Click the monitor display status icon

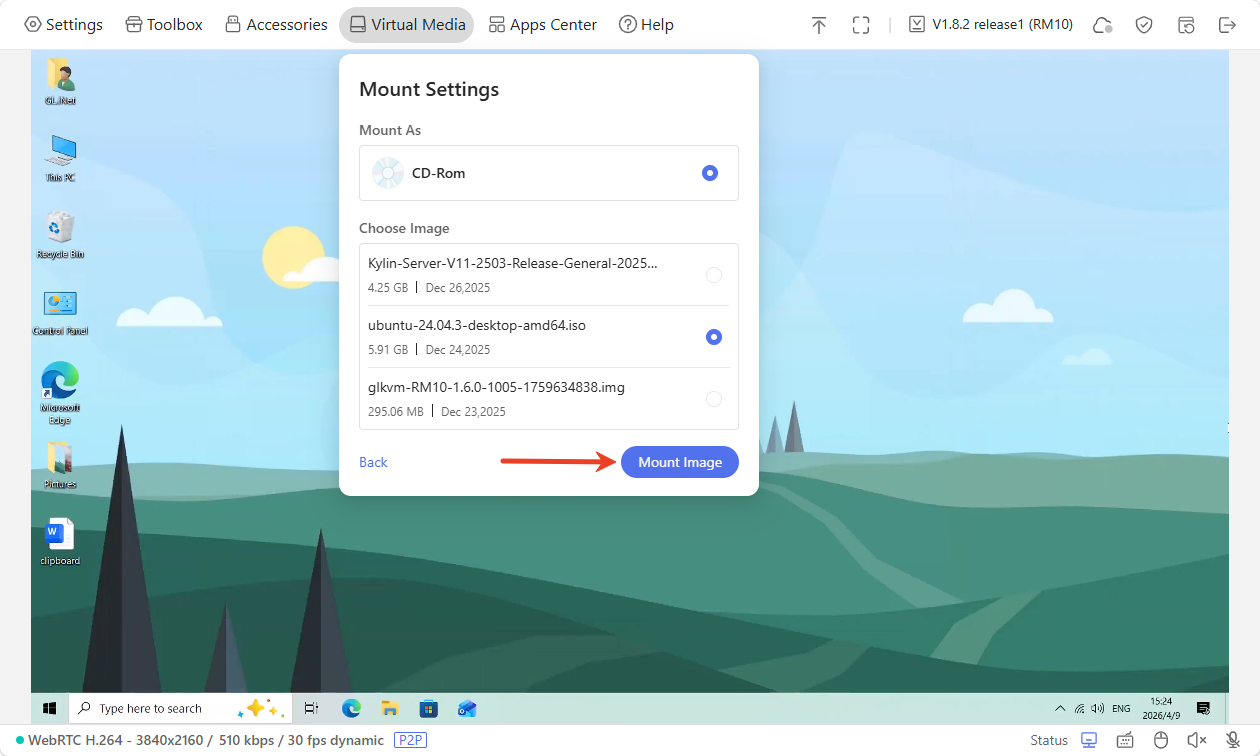pyautogui.click(x=1089, y=740)
